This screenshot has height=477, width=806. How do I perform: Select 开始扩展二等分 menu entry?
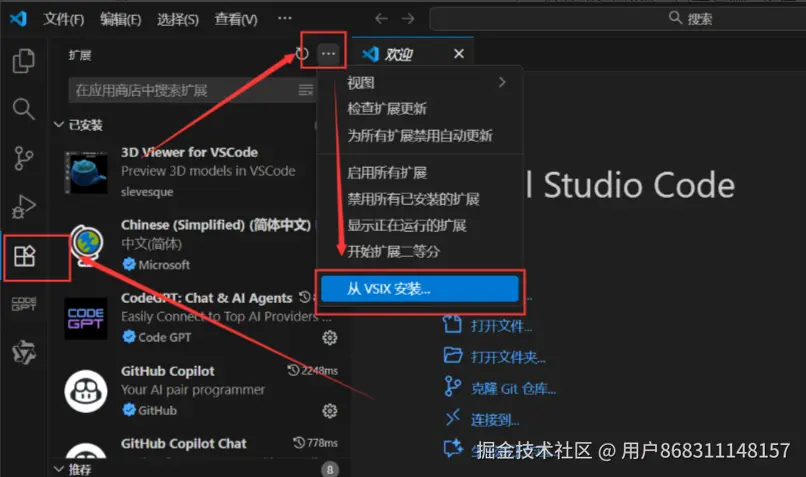(x=420, y=251)
